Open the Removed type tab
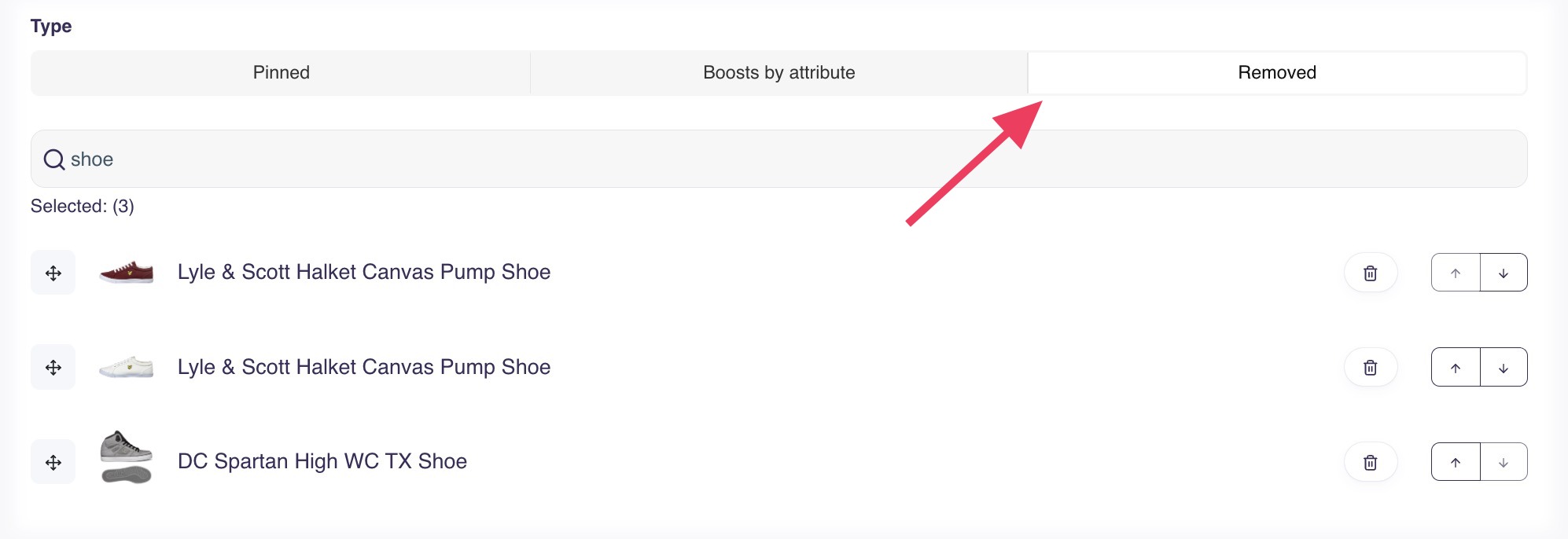 (1276, 73)
